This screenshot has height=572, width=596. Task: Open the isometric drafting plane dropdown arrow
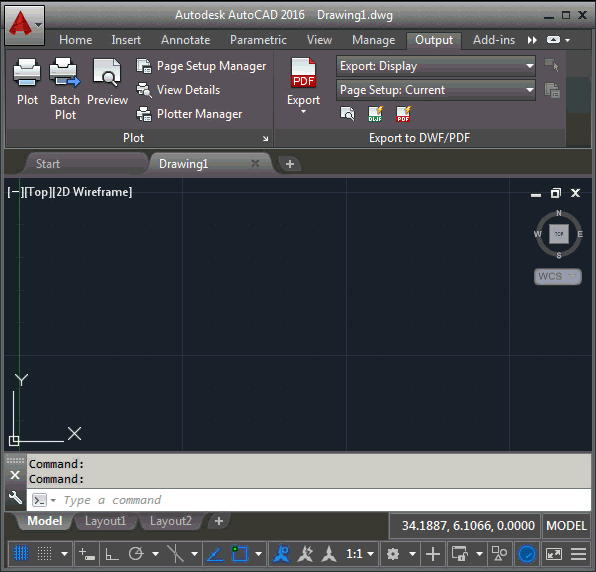pos(195,554)
